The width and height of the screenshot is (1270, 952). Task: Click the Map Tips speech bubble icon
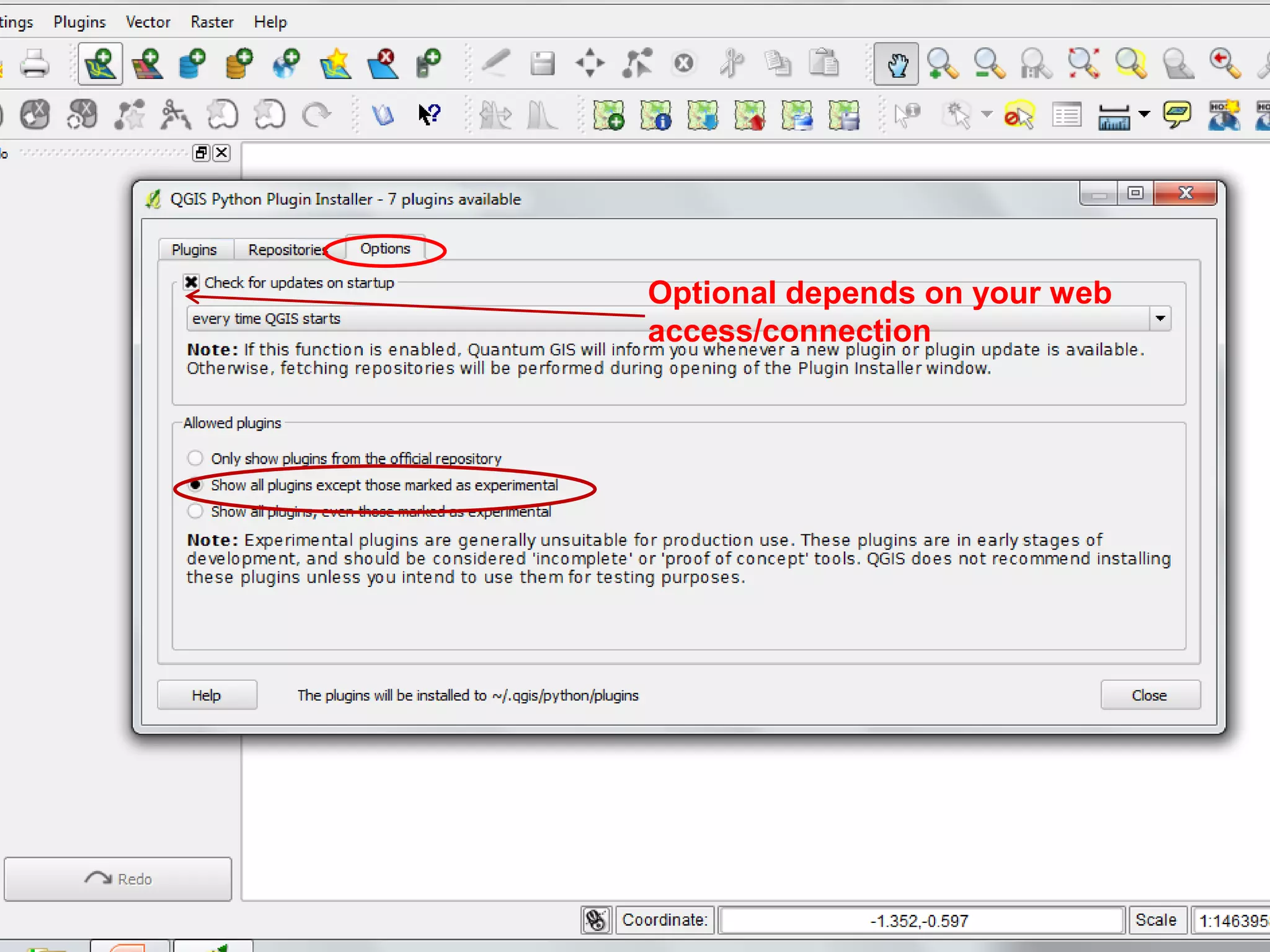[x=1176, y=115]
